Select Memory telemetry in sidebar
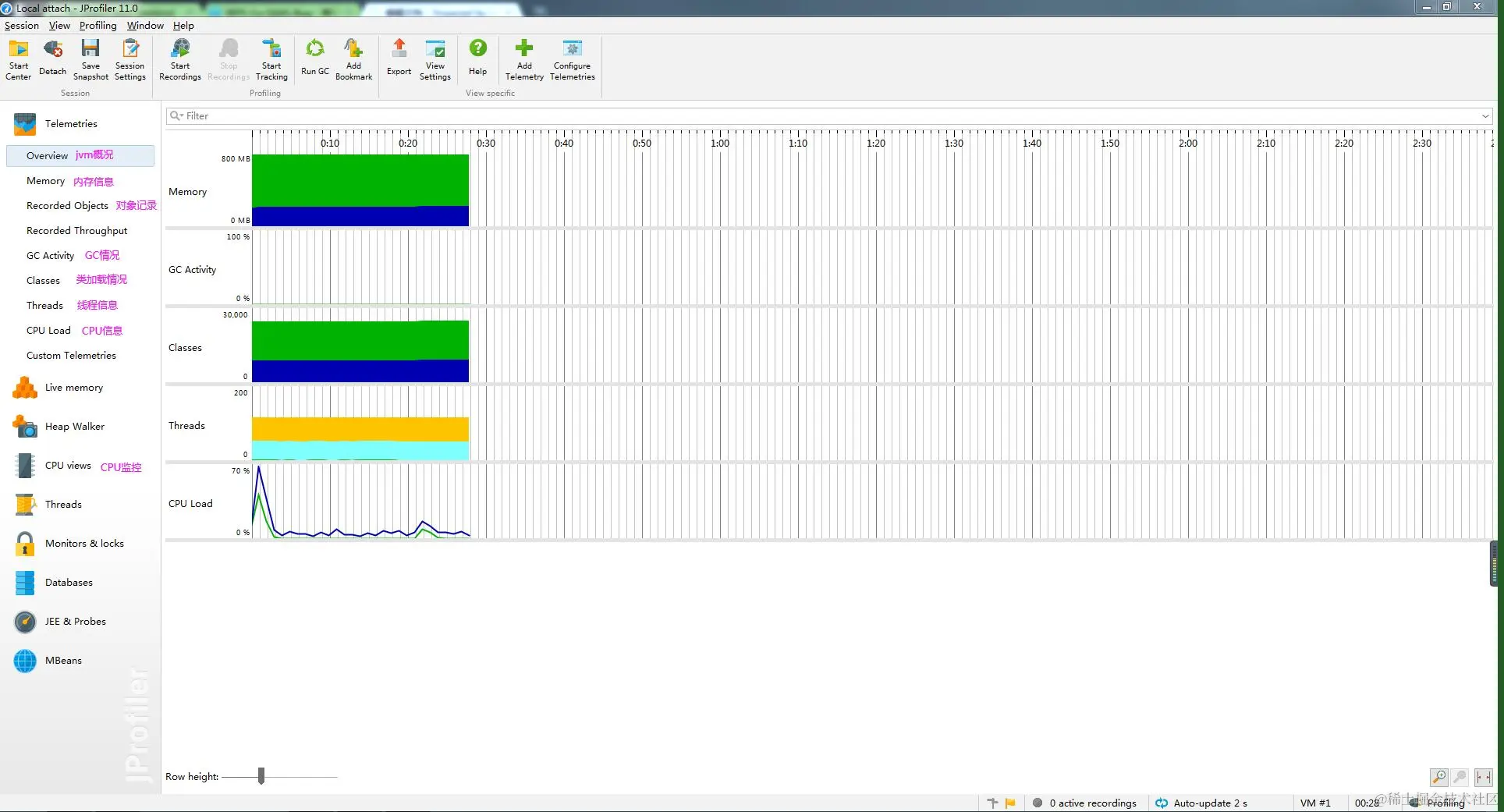The width and height of the screenshot is (1504, 812). pos(45,181)
